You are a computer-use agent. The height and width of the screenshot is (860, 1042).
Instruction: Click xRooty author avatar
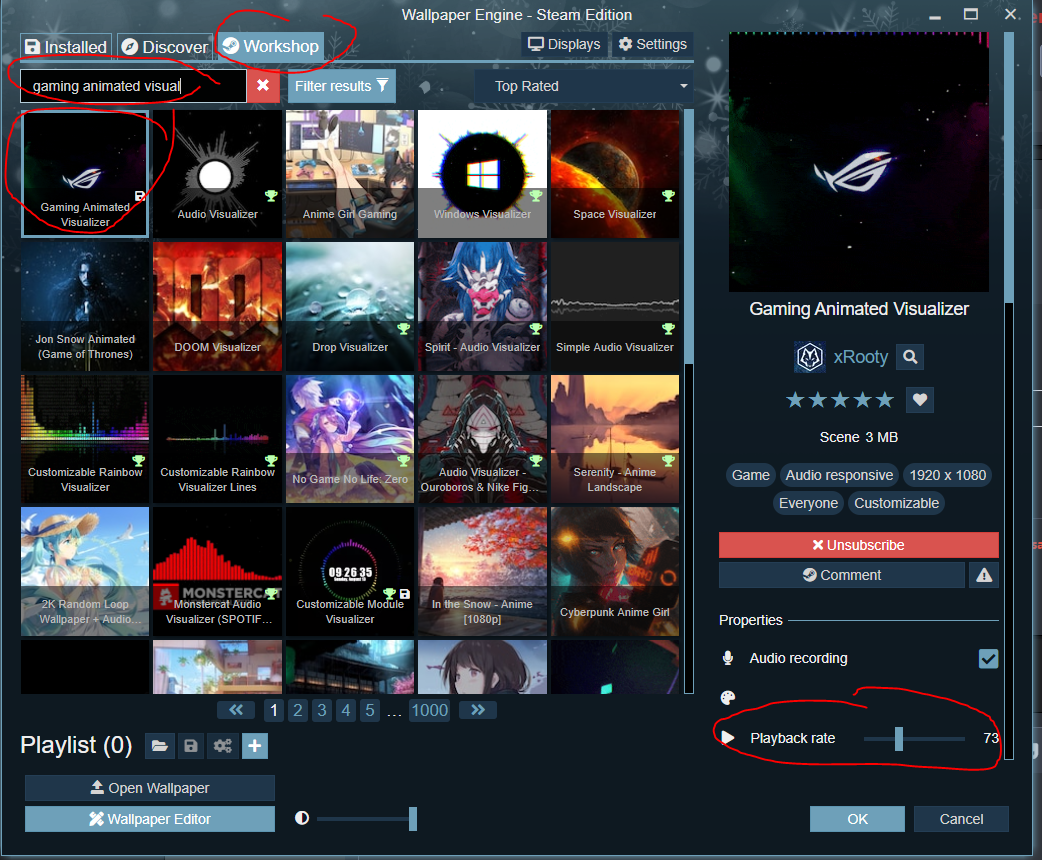(x=810, y=357)
